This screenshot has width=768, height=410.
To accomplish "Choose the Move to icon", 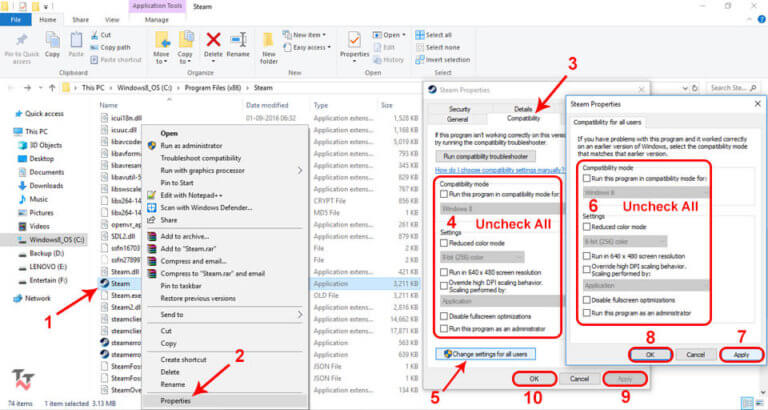I will pyautogui.click(x=162, y=40).
